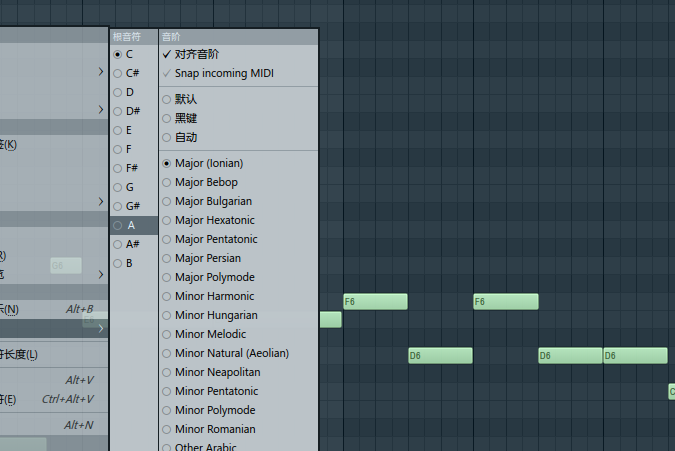Viewport: 675px width, 451px height.
Task: Set root note to F
Action: pos(134,149)
